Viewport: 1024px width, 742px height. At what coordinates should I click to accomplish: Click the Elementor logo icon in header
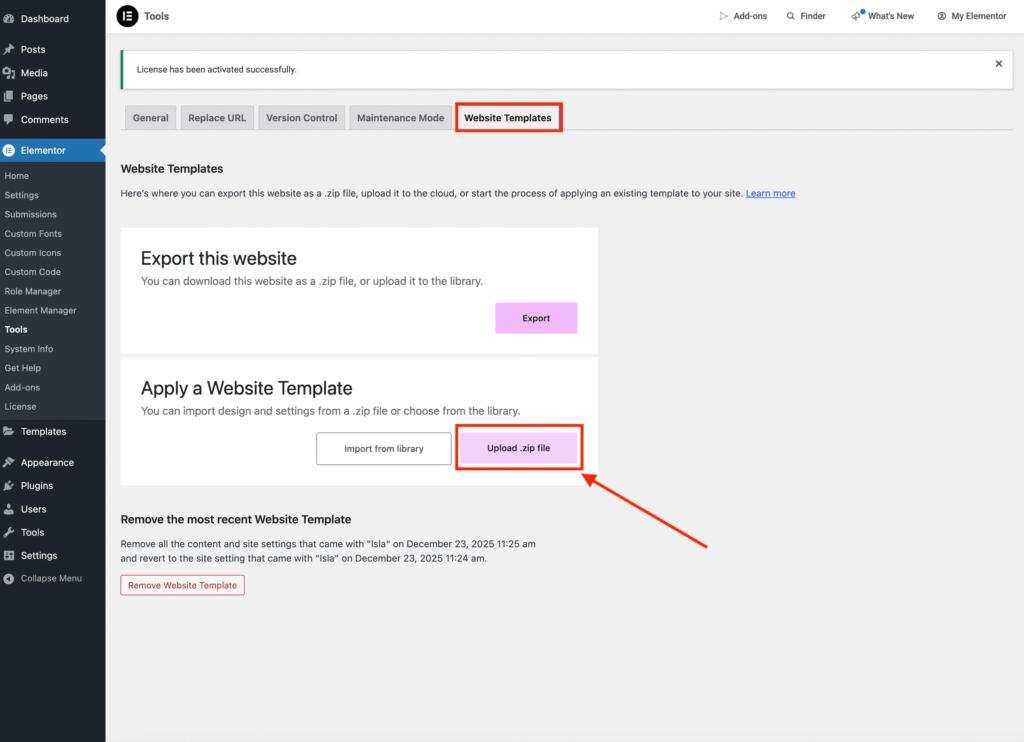127,16
